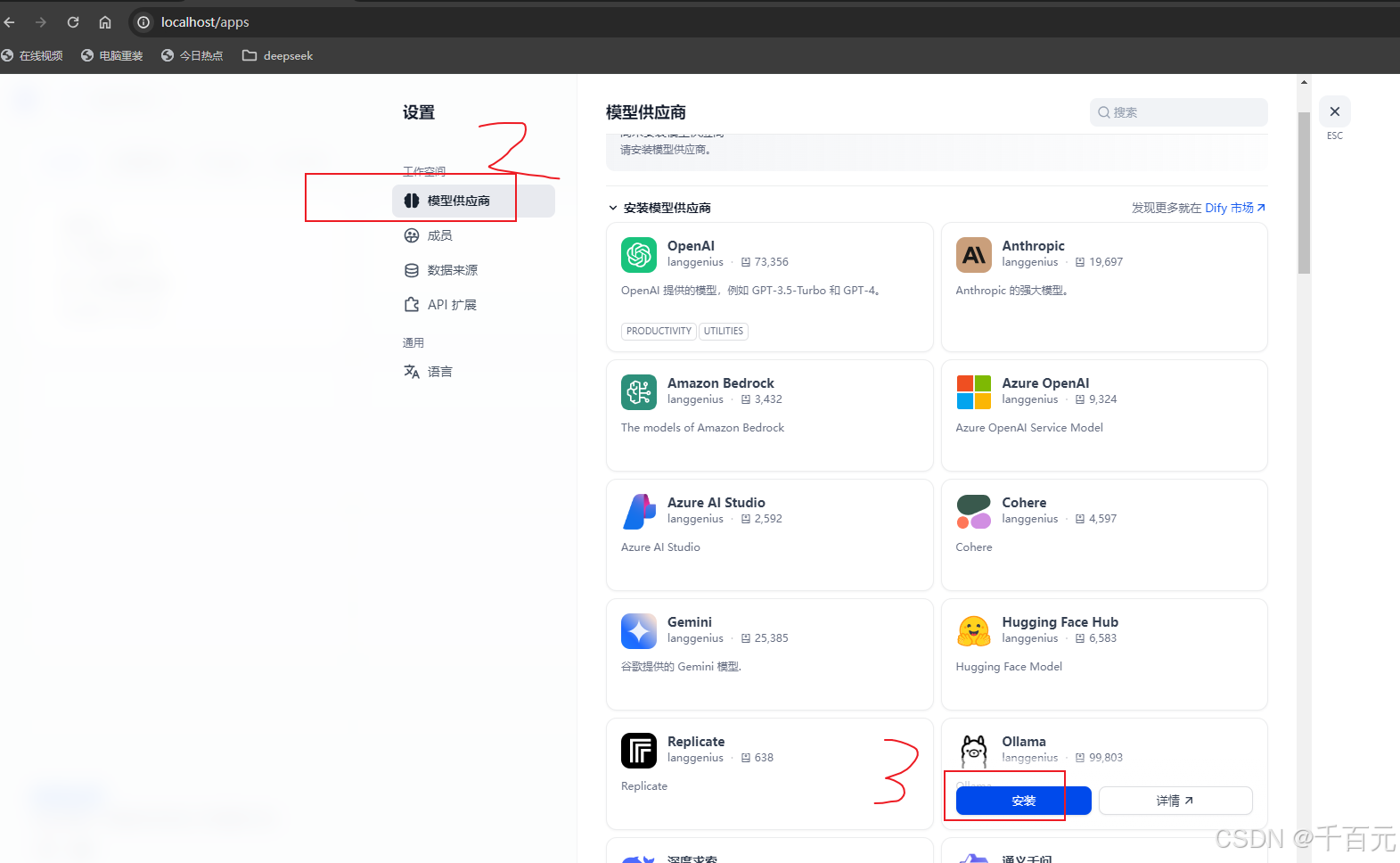This screenshot has height=863, width=1400.
Task: Install the Ollama provider with 安装
Action: 1023,801
